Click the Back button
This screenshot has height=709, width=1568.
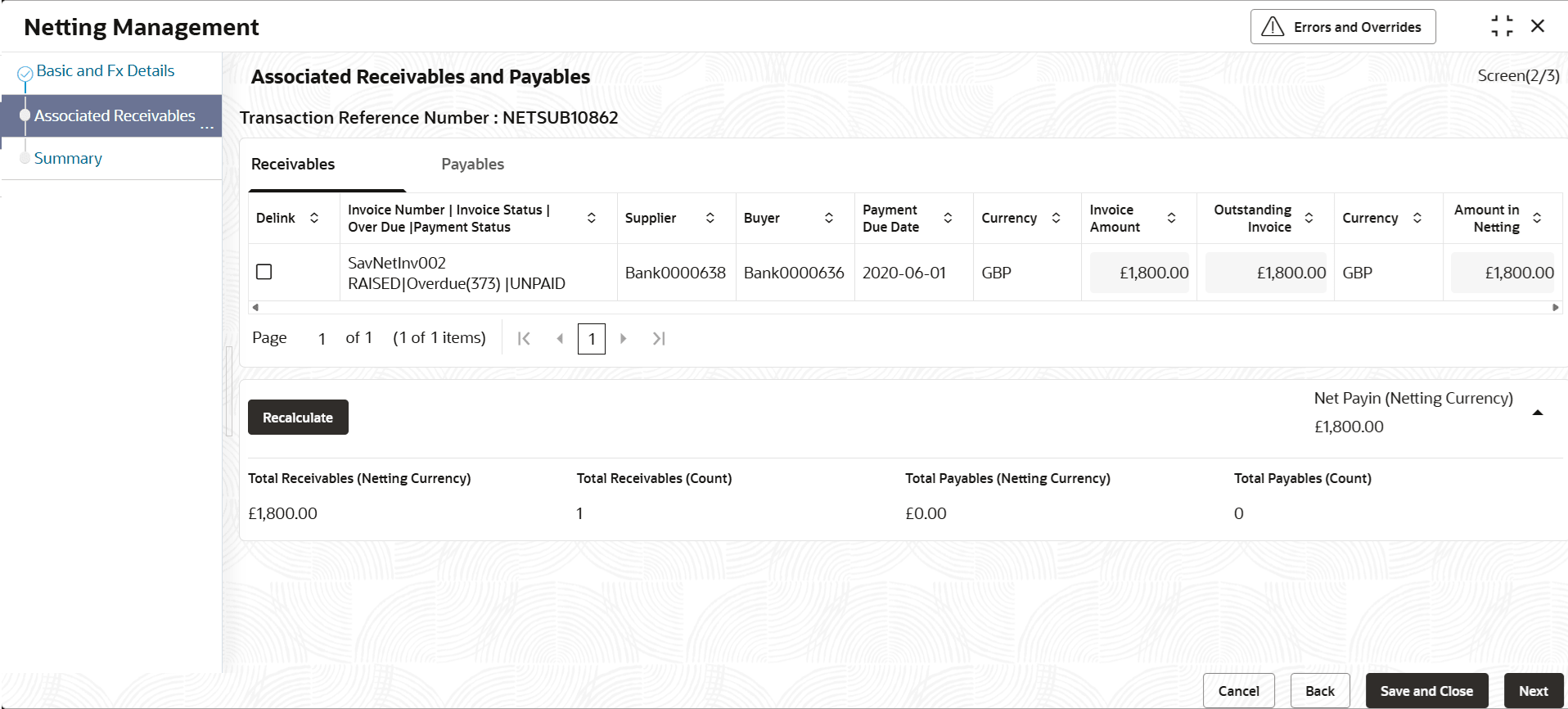(1319, 691)
